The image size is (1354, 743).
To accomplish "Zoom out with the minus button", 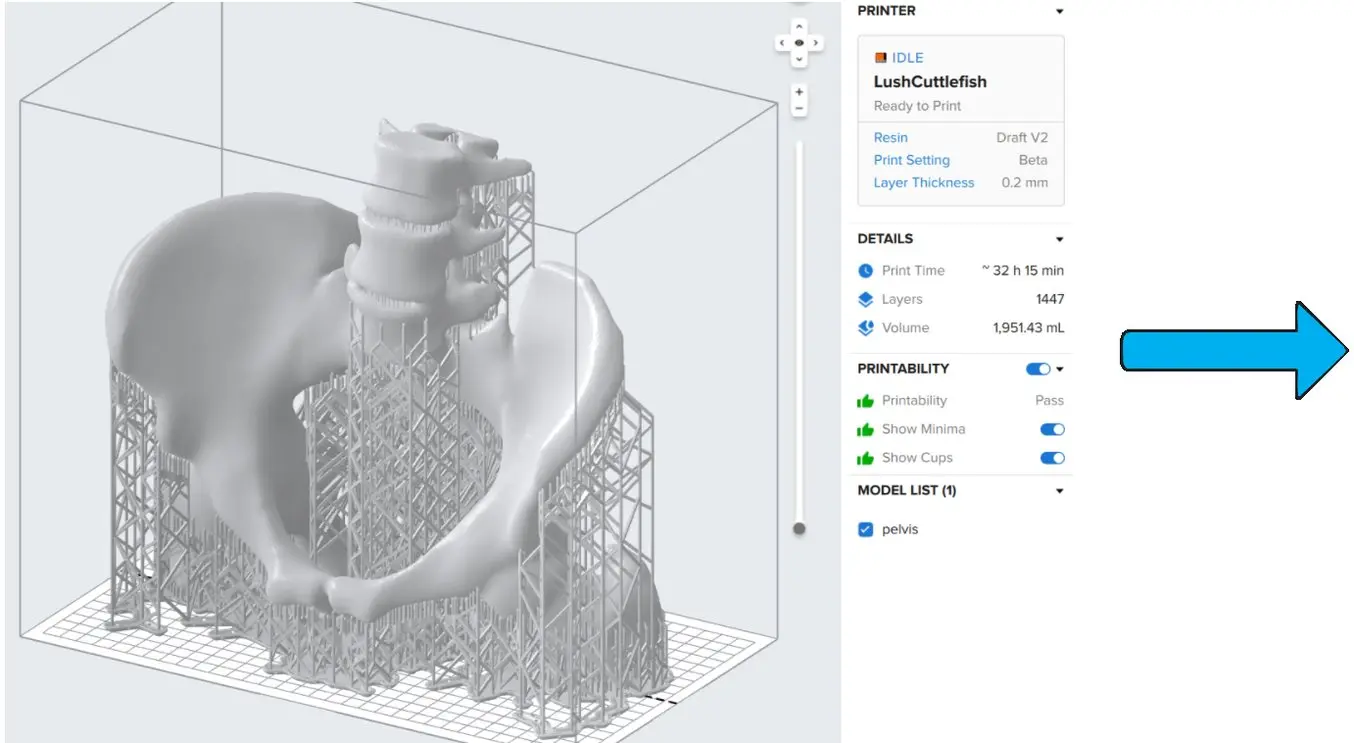I will pyautogui.click(x=799, y=109).
